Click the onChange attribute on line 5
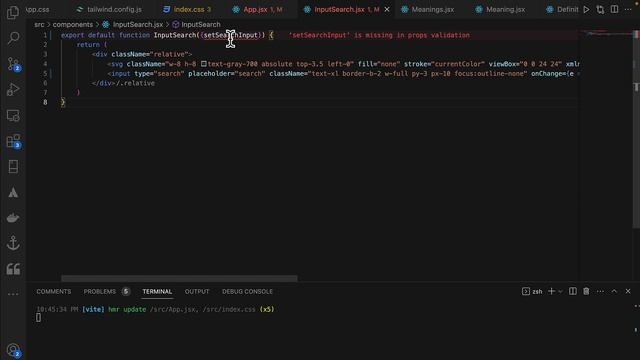Viewport: 640px width, 360px height. pos(548,73)
